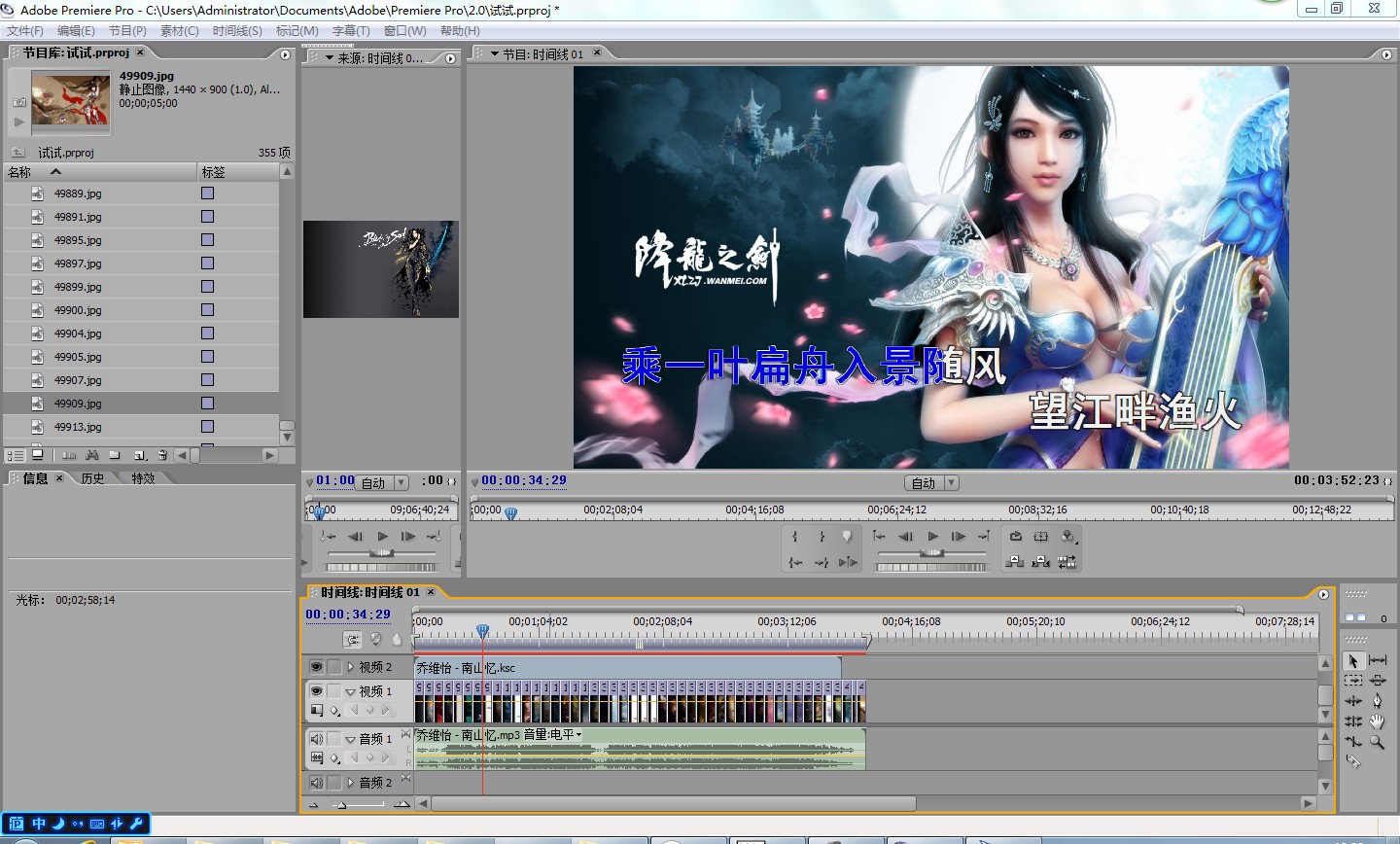Open the 字幕(T) menu
This screenshot has height=844, width=1400.
[351, 31]
